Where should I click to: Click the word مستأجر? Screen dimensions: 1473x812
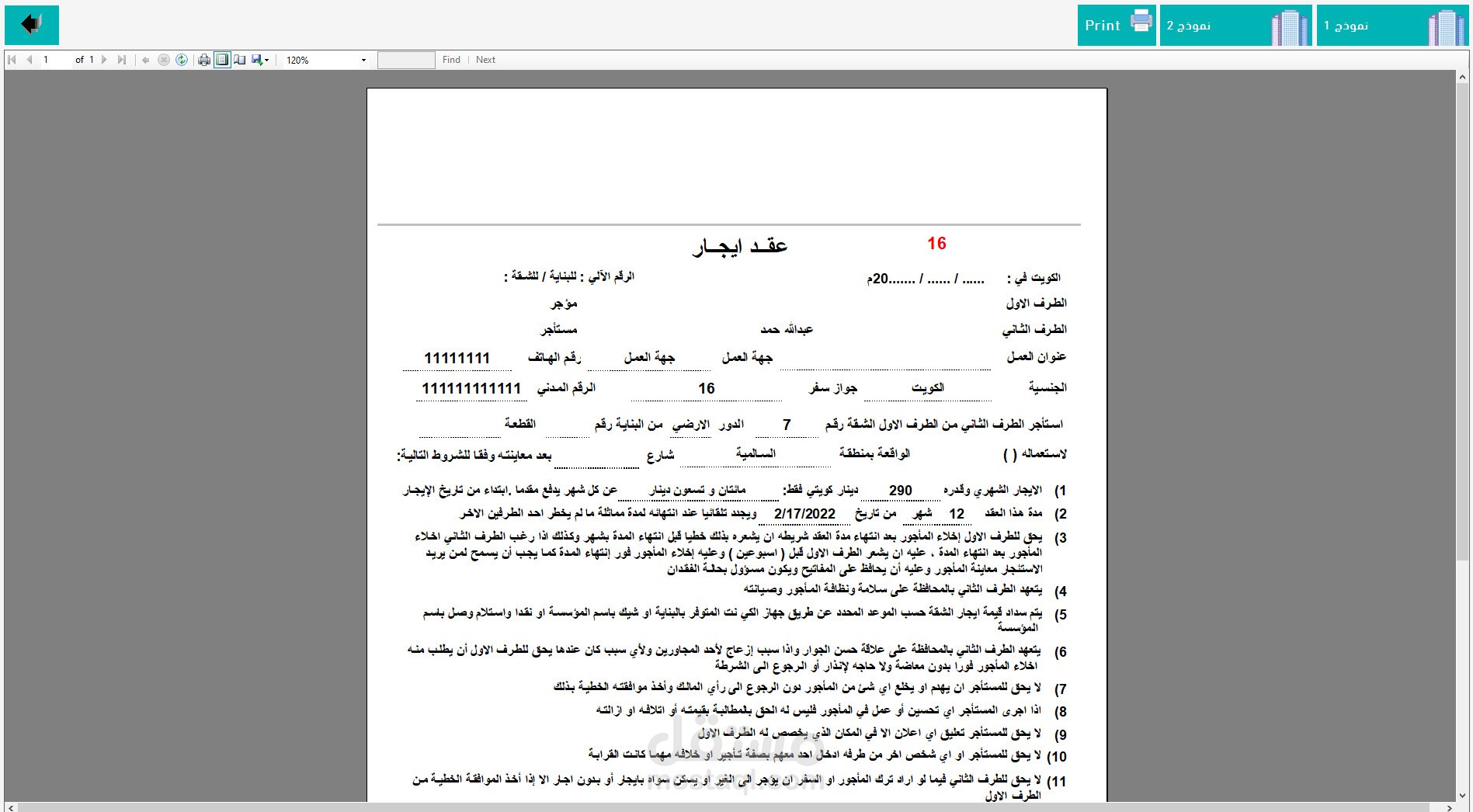point(559,330)
